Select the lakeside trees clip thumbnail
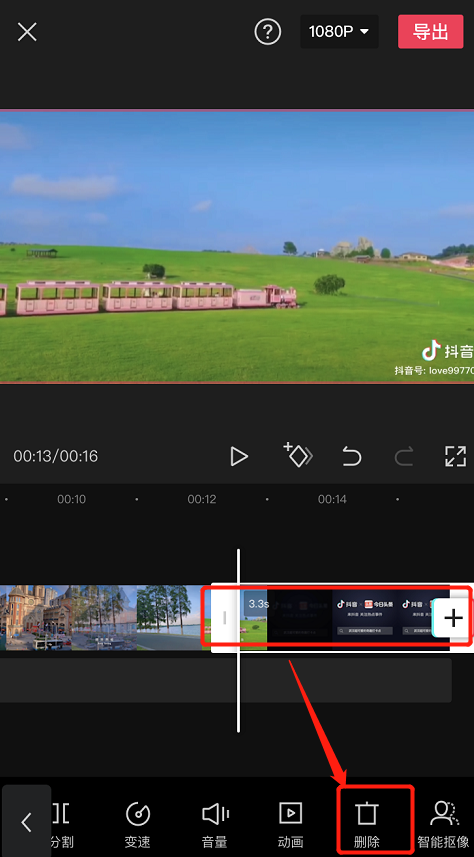The image size is (474, 857). [169, 618]
